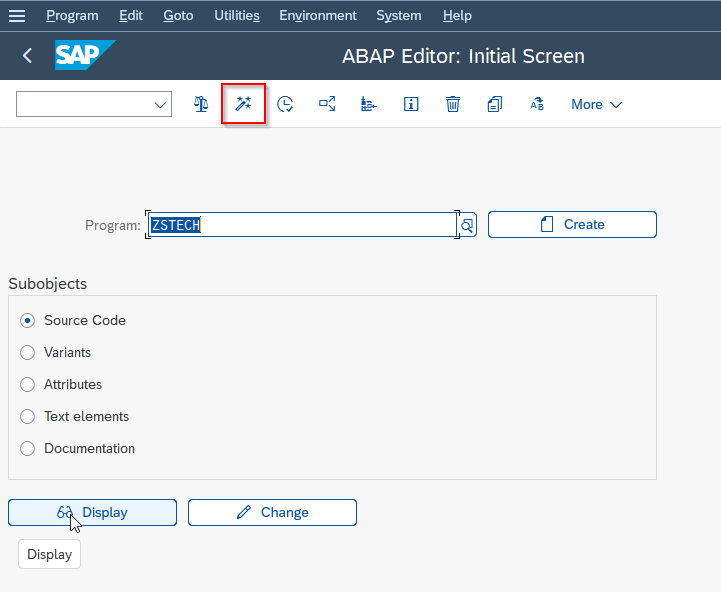Rename the program with the AB icon
The width and height of the screenshot is (721, 592).
tap(537, 104)
